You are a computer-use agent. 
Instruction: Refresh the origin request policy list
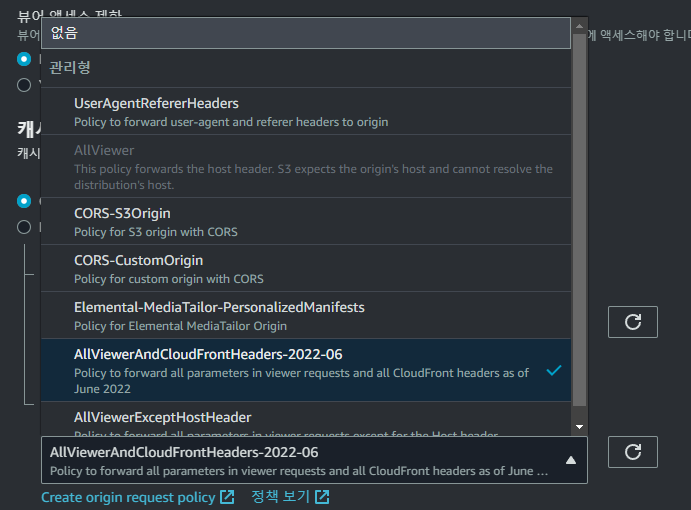pyautogui.click(x=633, y=452)
